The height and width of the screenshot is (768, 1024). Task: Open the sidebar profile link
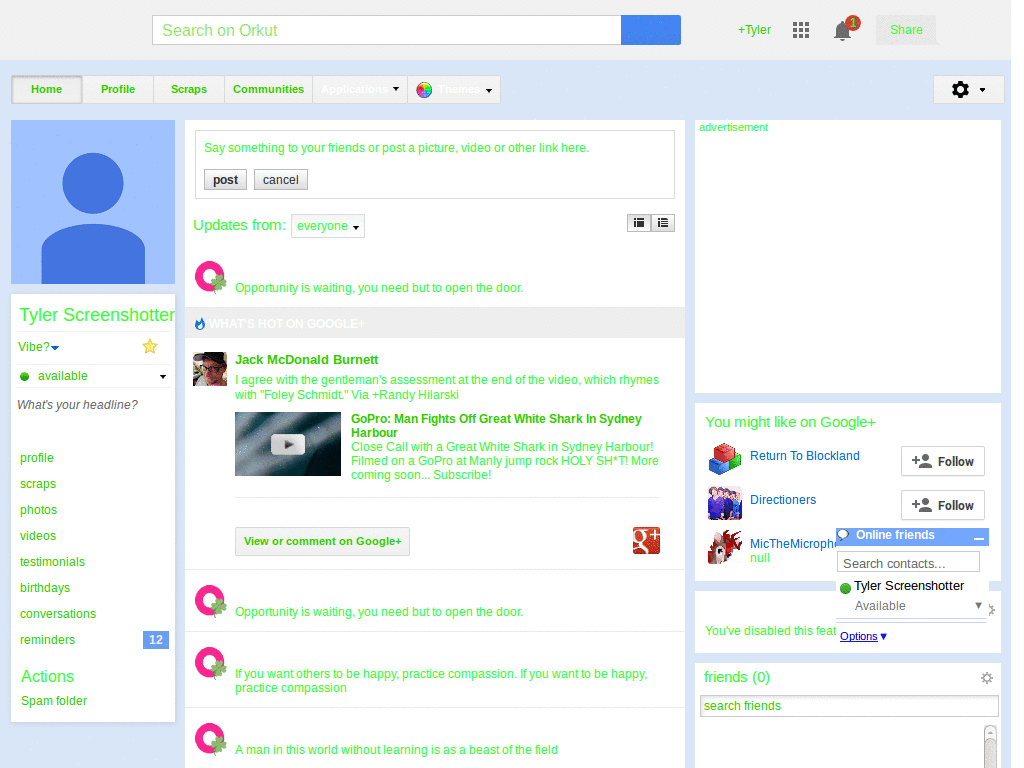pyautogui.click(x=37, y=458)
